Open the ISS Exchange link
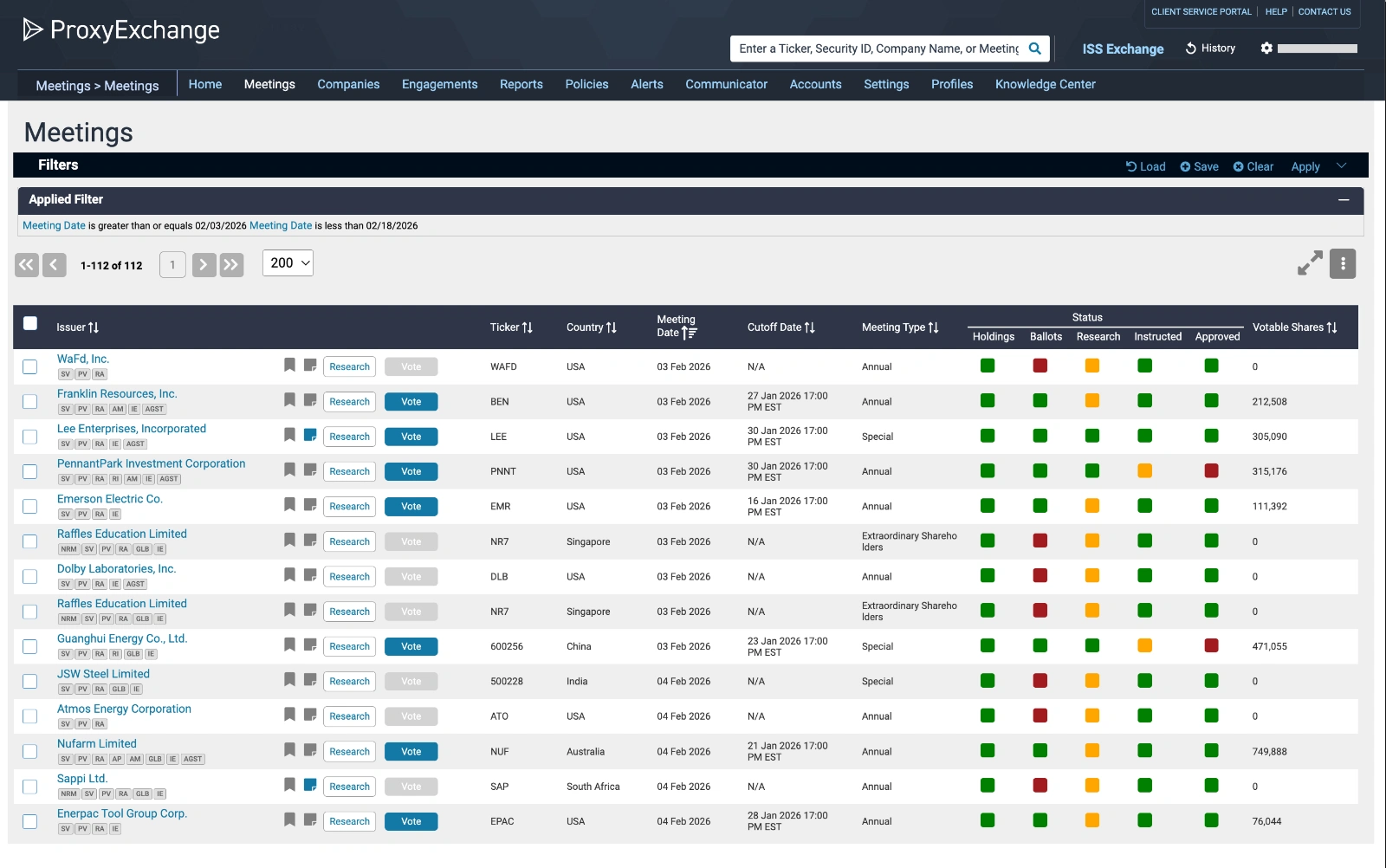The width and height of the screenshot is (1386, 868). [1123, 49]
